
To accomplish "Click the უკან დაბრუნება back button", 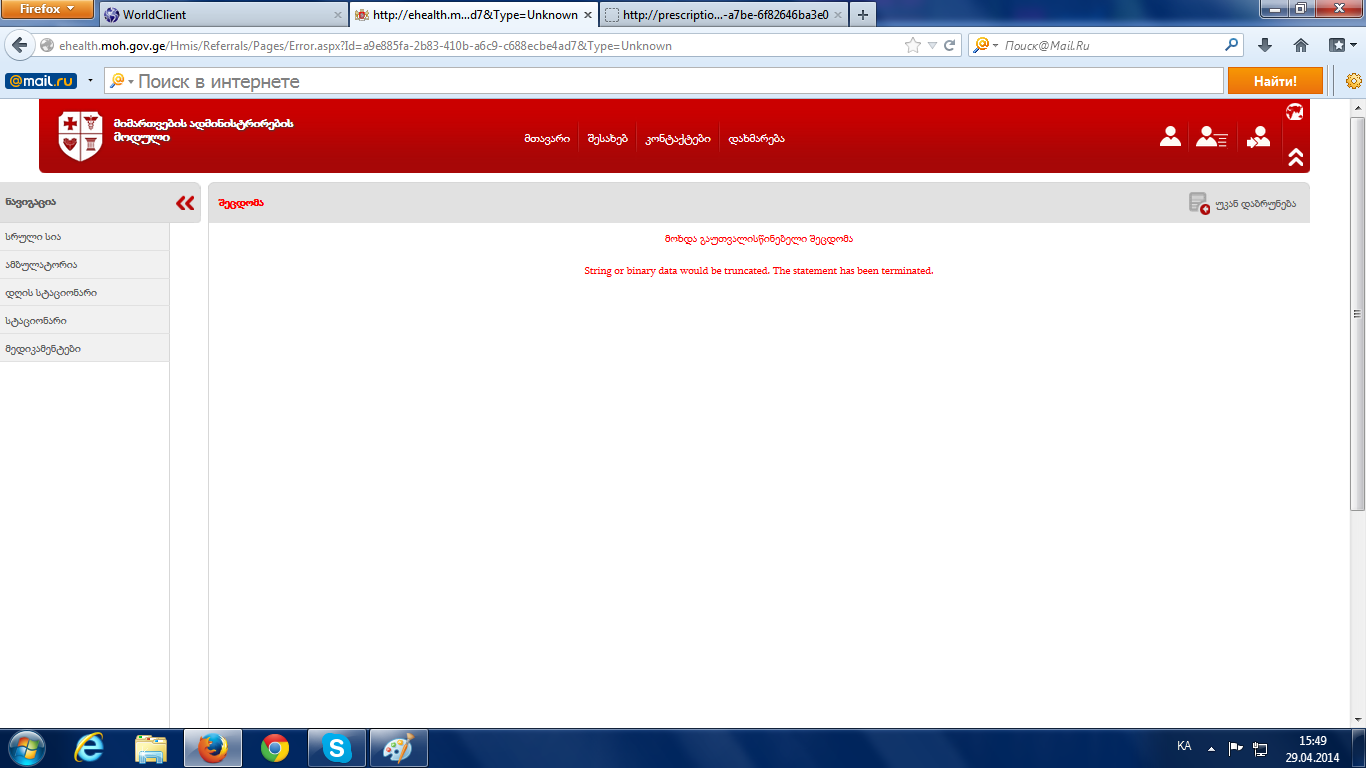I will point(1242,203).
